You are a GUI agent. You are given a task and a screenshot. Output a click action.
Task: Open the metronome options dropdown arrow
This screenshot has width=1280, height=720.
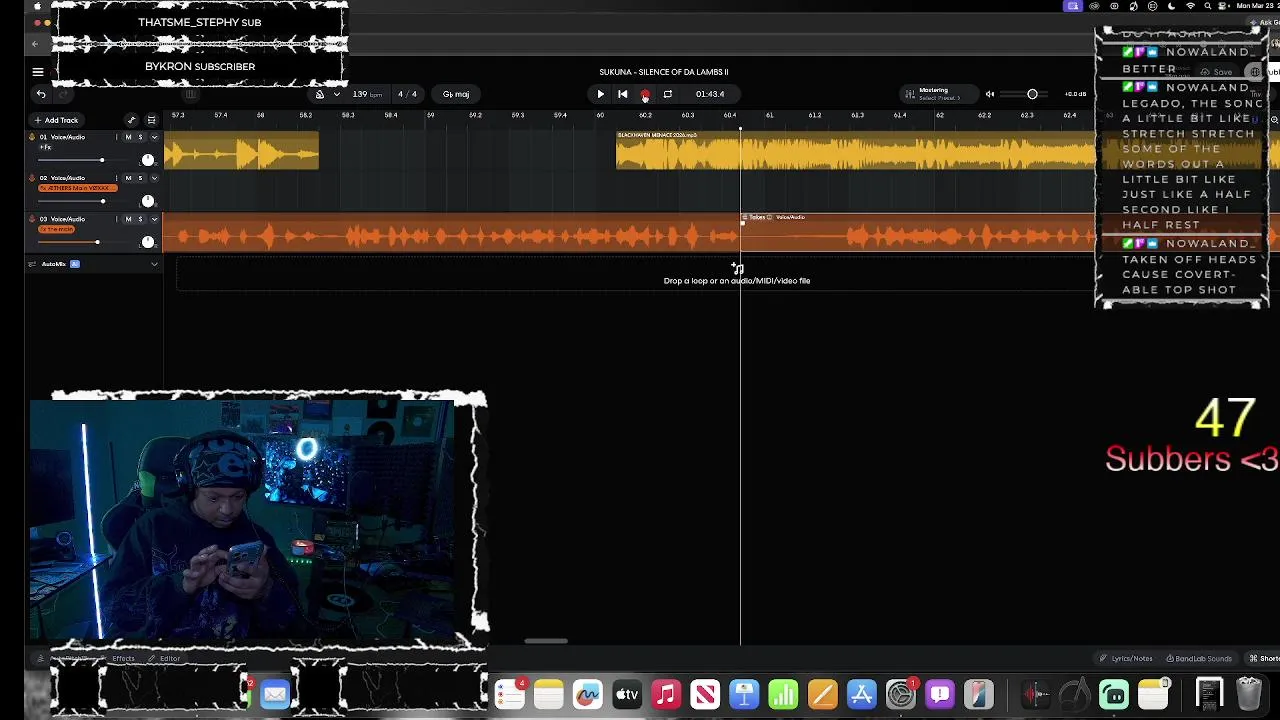(337, 94)
